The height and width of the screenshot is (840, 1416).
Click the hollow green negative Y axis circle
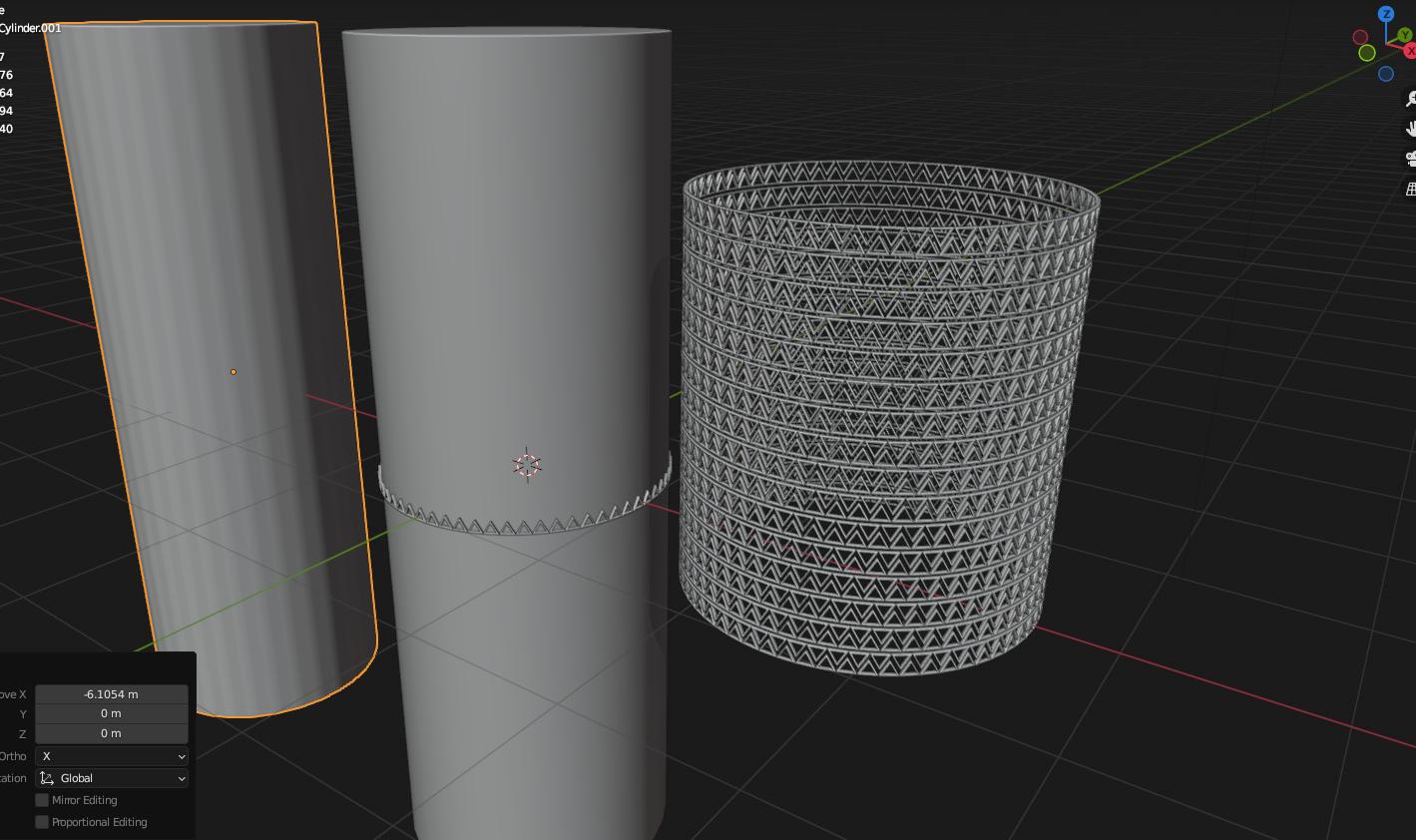[1367, 53]
